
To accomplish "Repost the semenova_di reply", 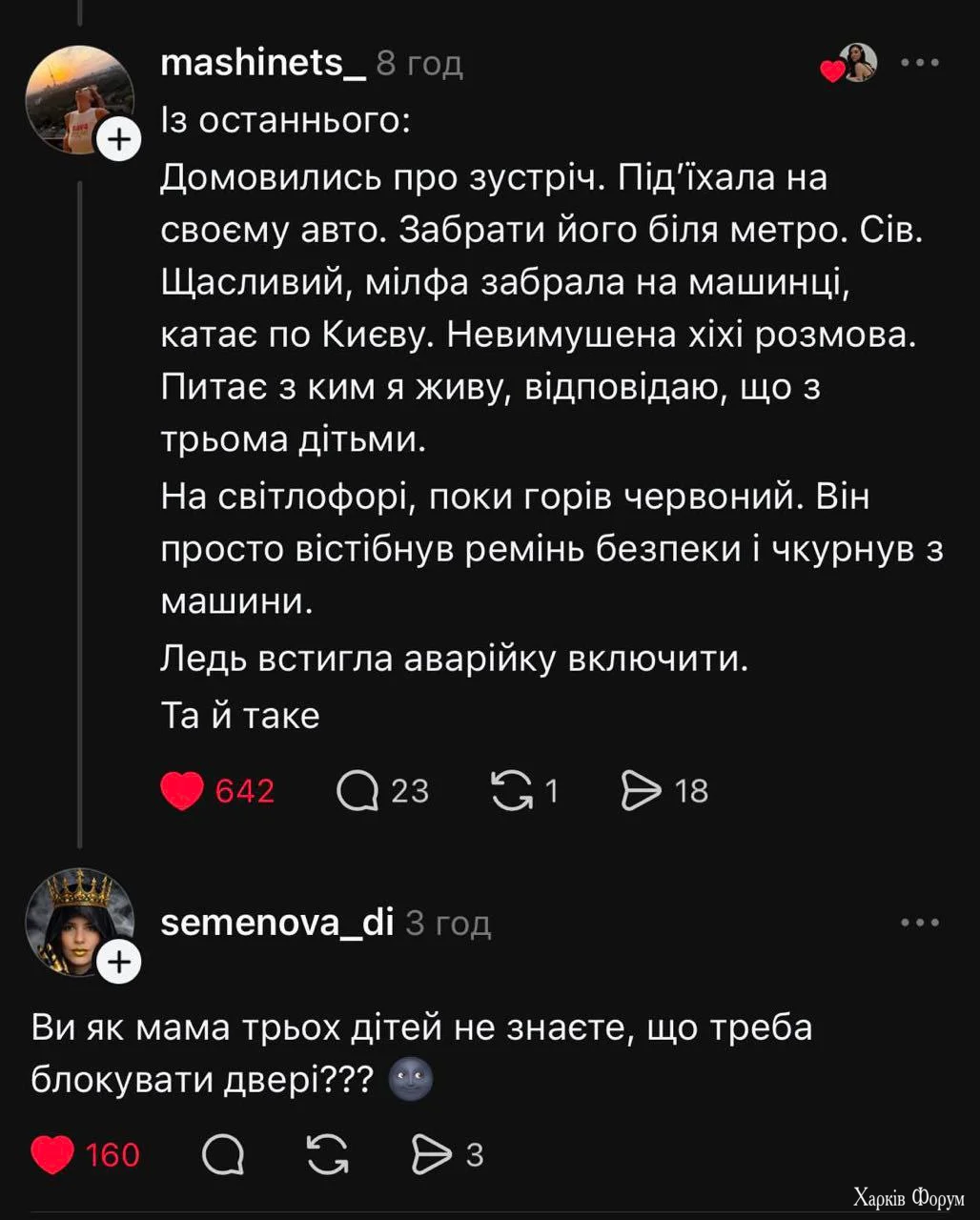I will 327,1155.
